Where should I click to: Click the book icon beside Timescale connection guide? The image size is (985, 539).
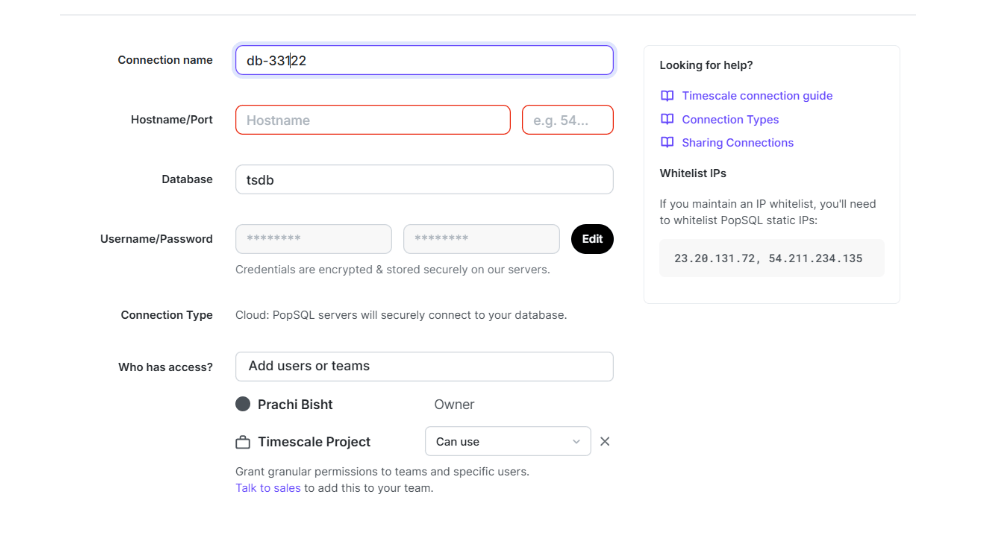point(667,96)
